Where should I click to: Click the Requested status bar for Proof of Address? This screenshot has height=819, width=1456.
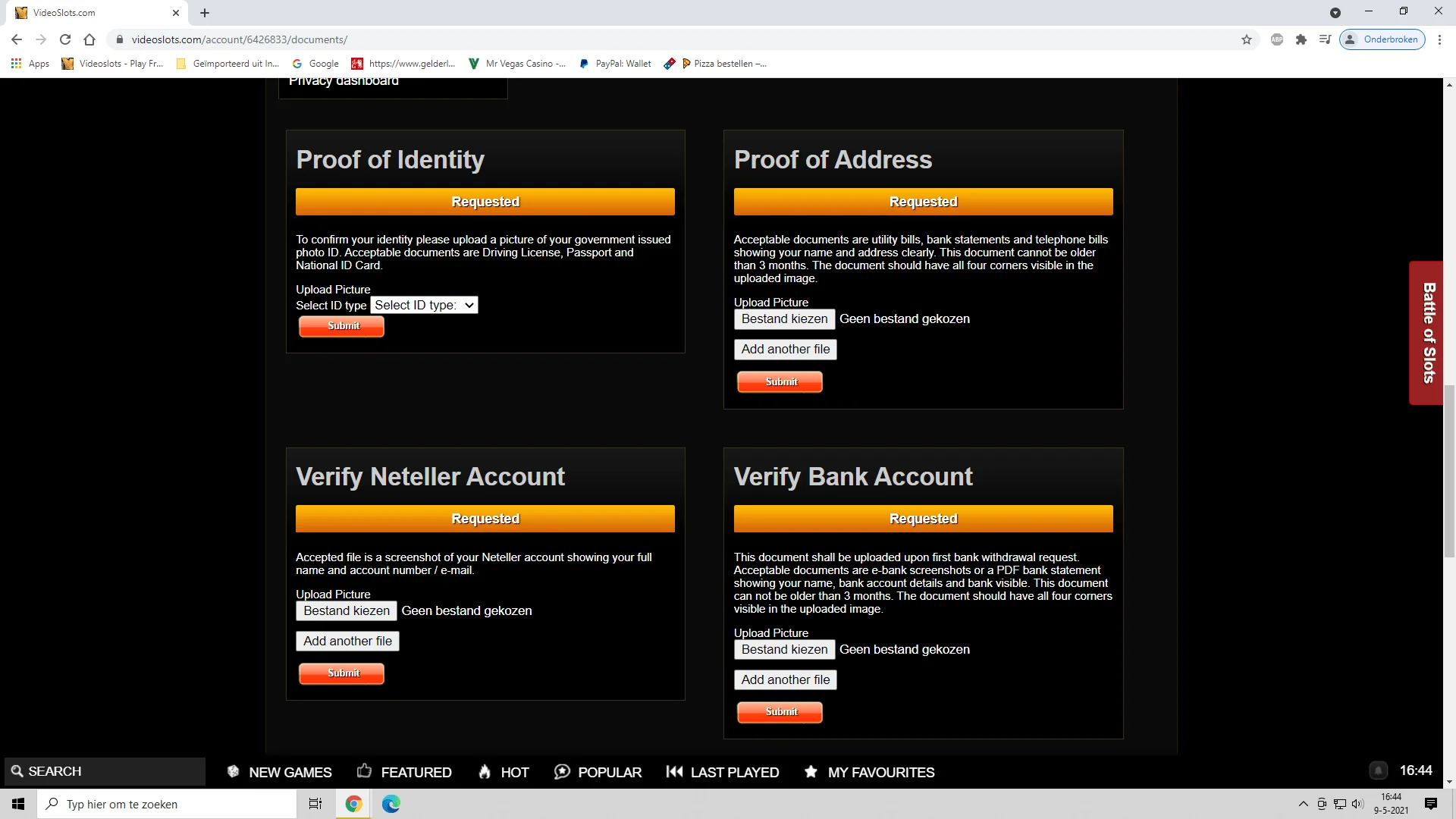click(923, 202)
